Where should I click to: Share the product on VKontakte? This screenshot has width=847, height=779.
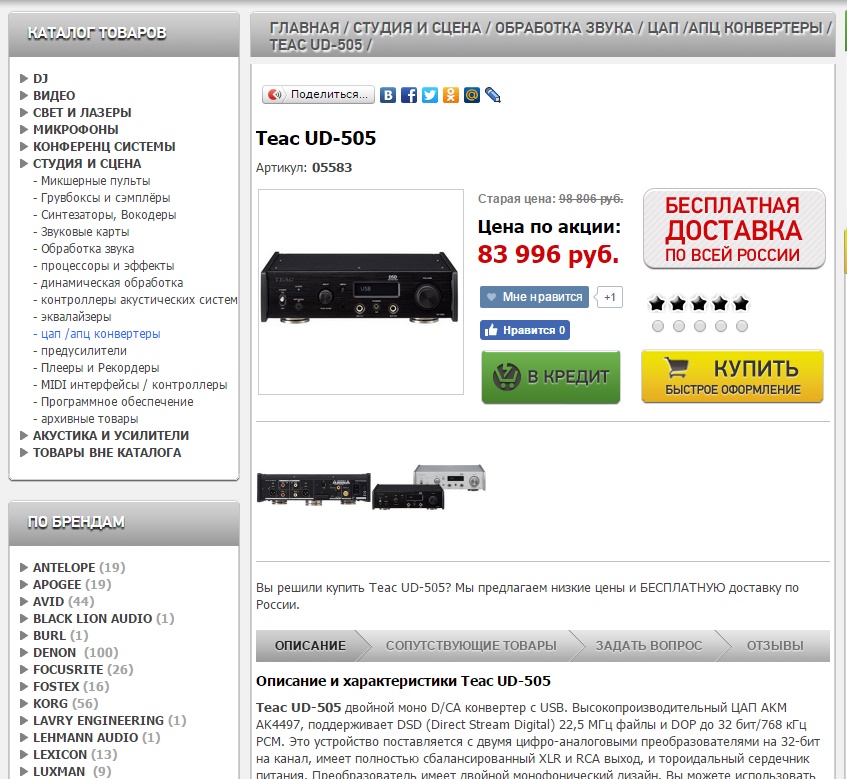387,95
